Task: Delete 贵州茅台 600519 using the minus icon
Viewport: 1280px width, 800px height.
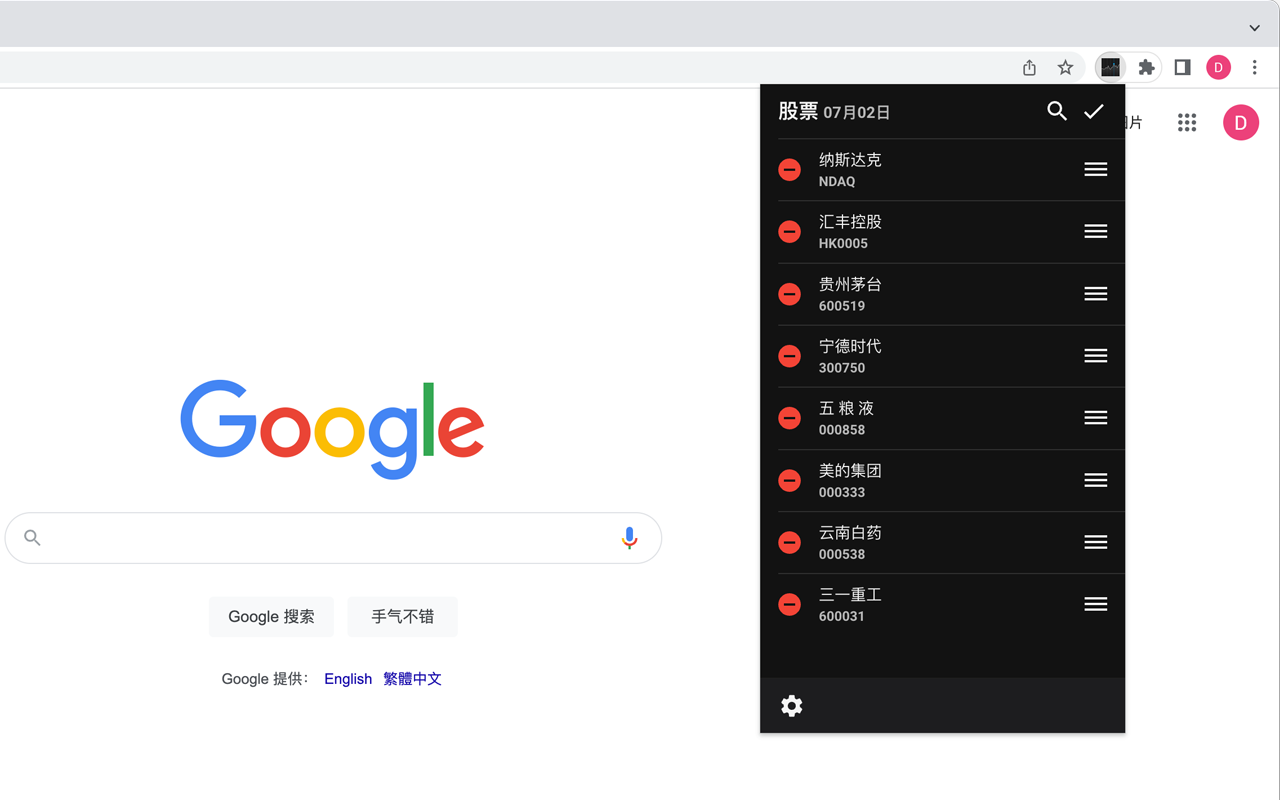Action: [x=789, y=294]
